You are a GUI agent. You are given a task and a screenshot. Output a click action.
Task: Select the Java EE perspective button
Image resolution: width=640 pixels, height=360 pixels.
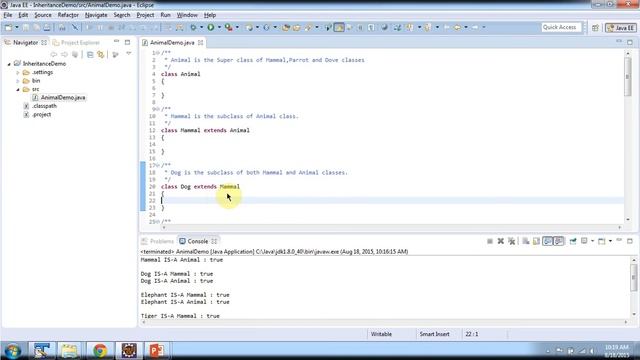(x=621, y=27)
